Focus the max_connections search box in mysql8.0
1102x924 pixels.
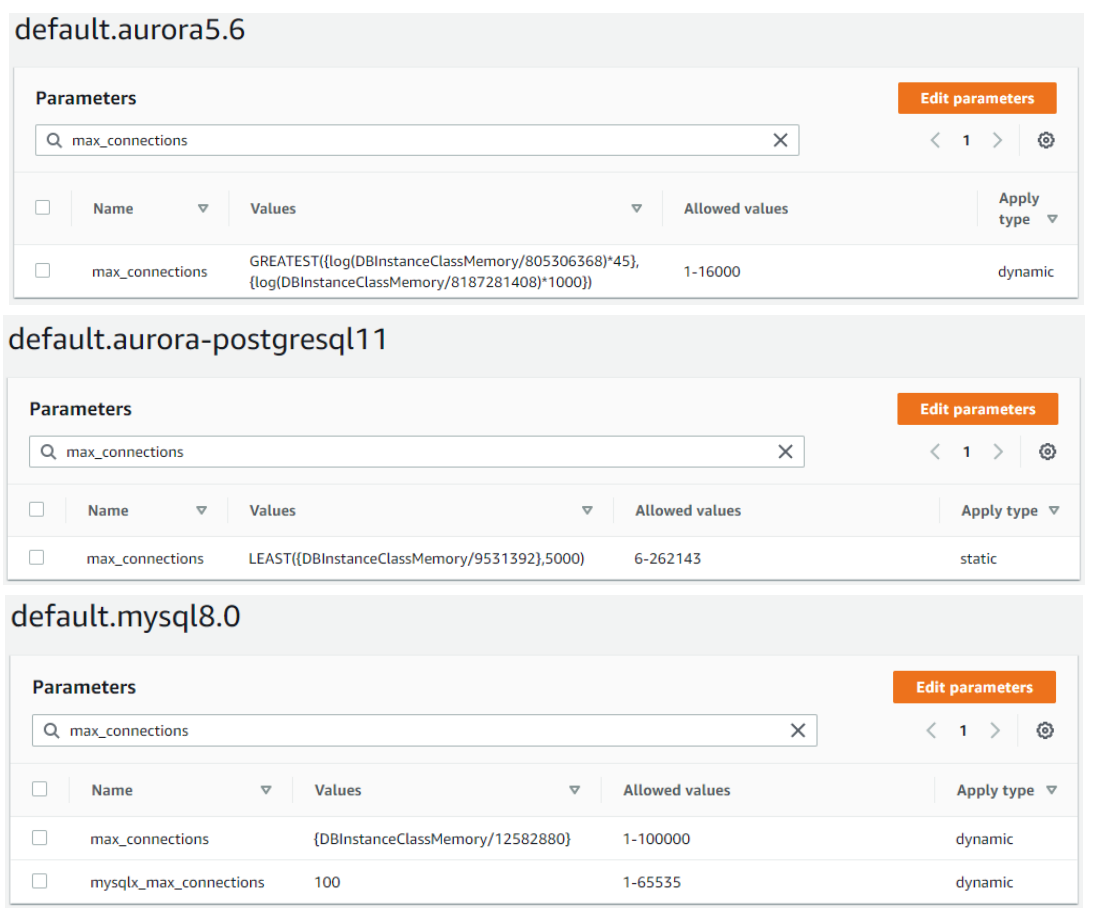click(x=424, y=731)
